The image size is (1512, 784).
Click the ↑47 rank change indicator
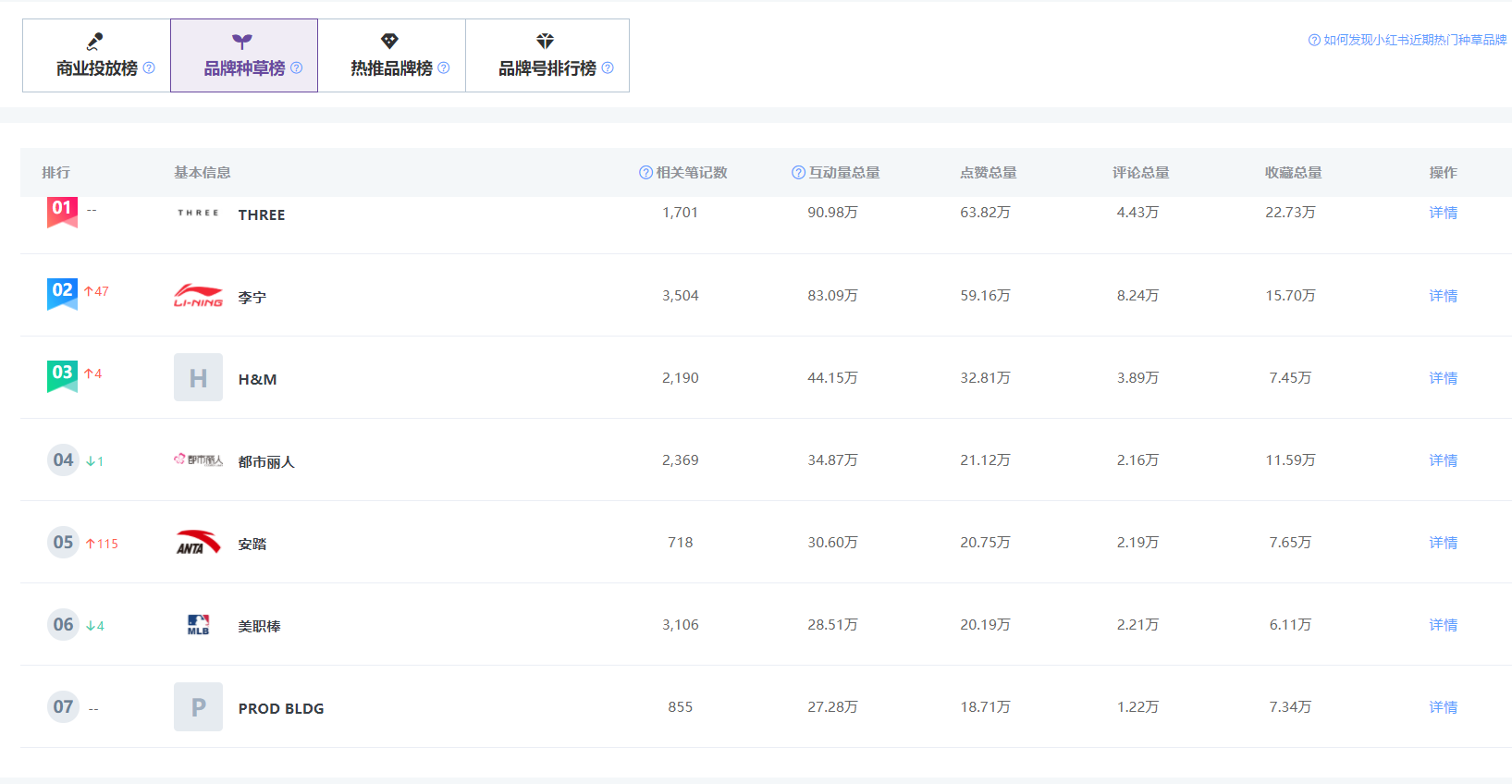(x=96, y=291)
